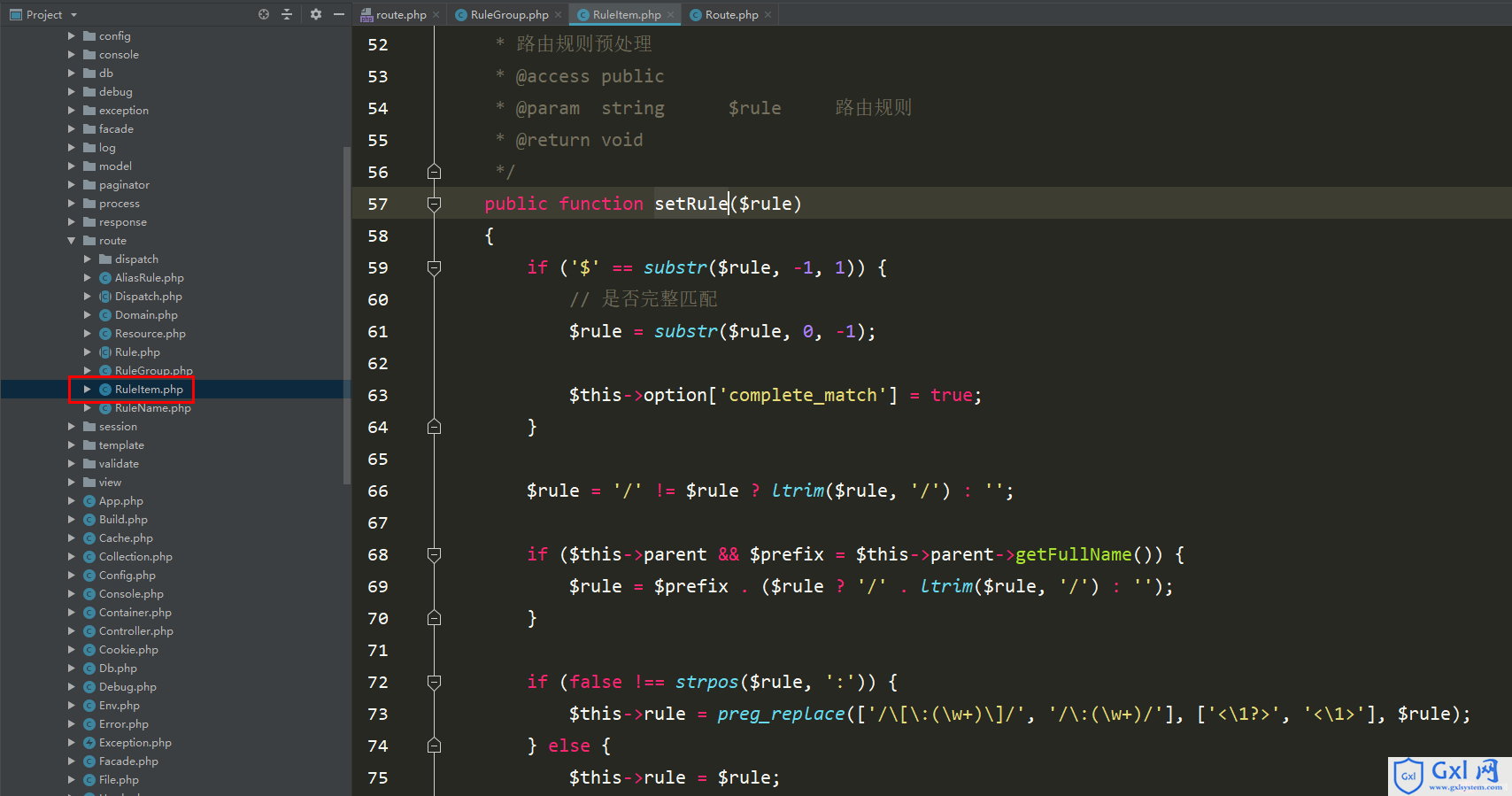Image resolution: width=1512 pixels, height=796 pixels.
Task: Toggle the code fold marker on line 59
Action: point(434,267)
